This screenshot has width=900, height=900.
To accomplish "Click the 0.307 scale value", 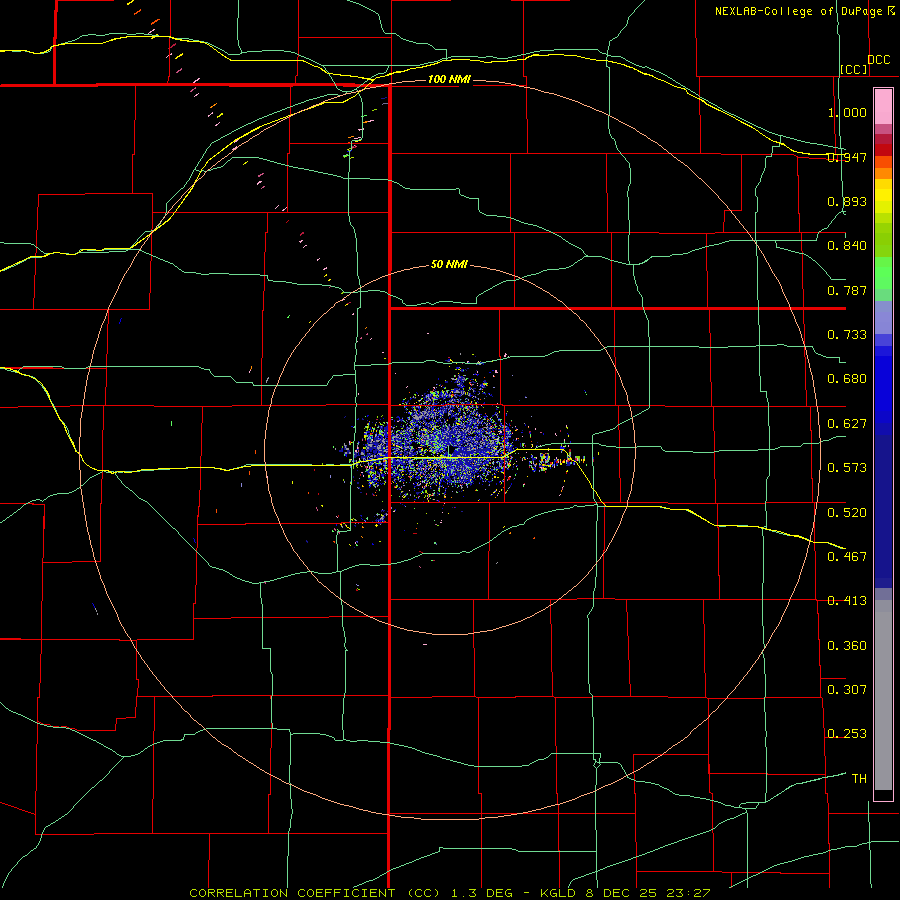I will point(847,690).
